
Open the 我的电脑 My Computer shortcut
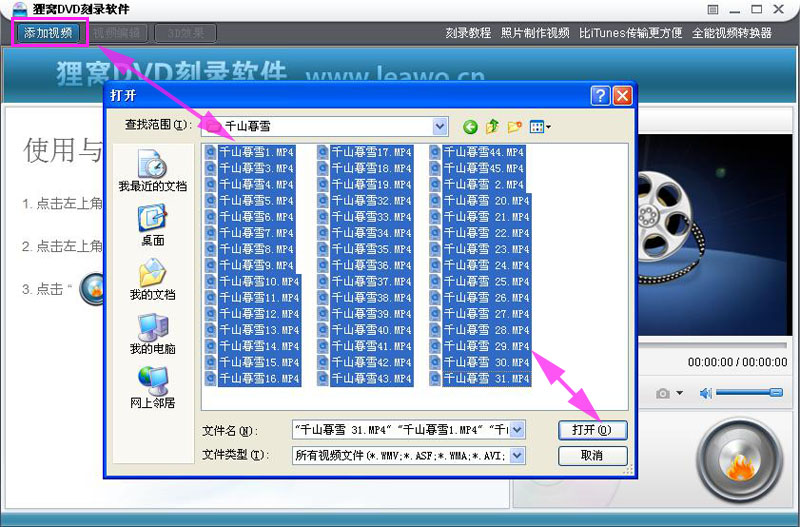point(153,334)
